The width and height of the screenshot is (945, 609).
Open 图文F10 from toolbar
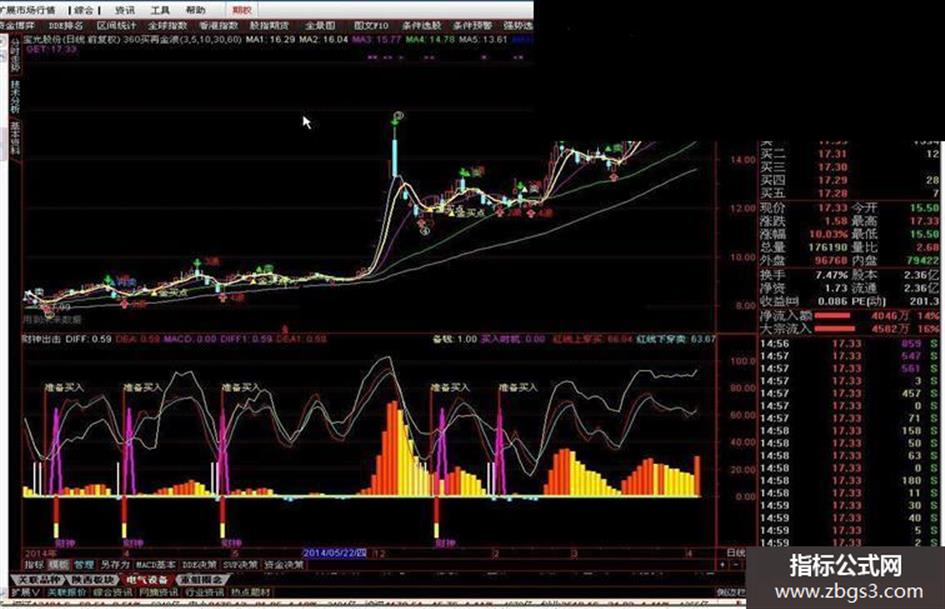coord(371,25)
